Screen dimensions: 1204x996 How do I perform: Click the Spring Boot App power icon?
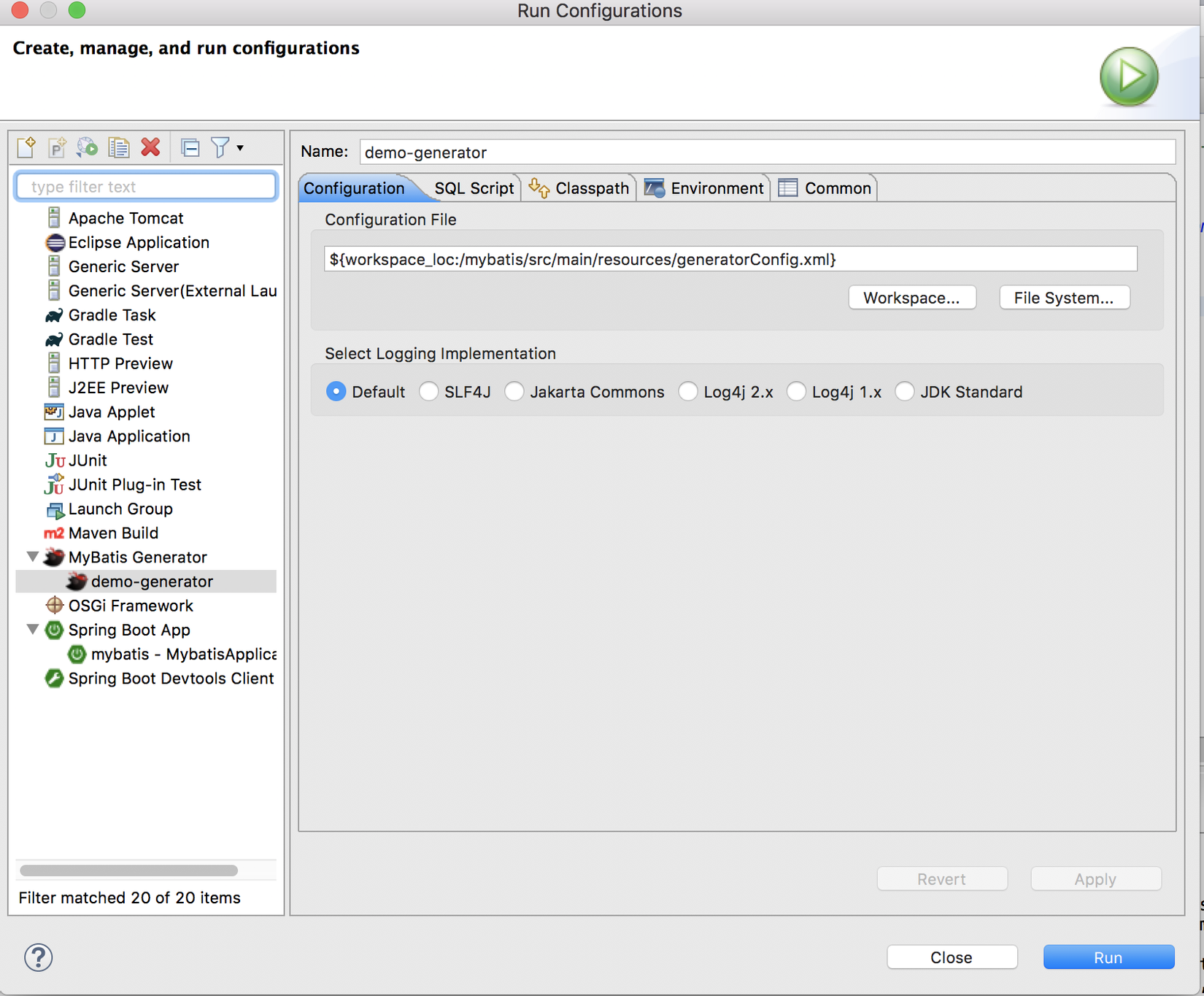[54, 630]
